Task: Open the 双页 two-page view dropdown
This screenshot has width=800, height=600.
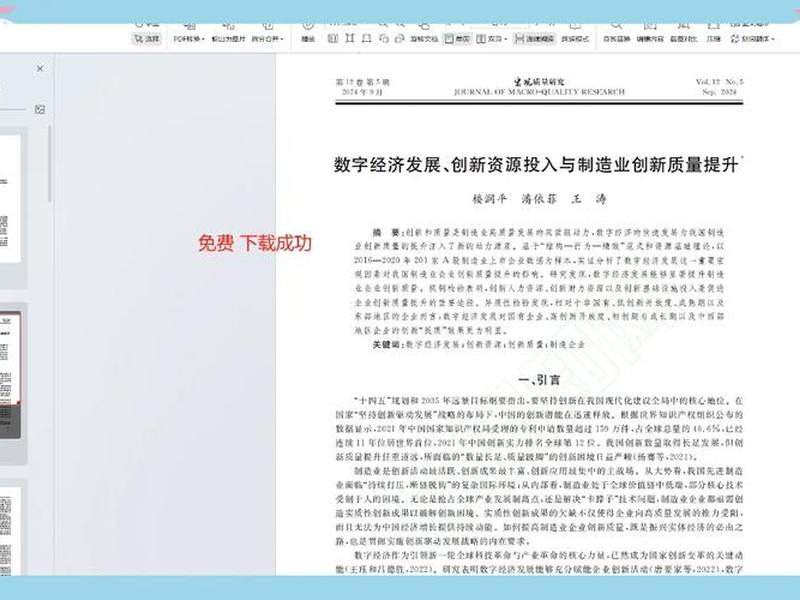Action: coord(491,38)
